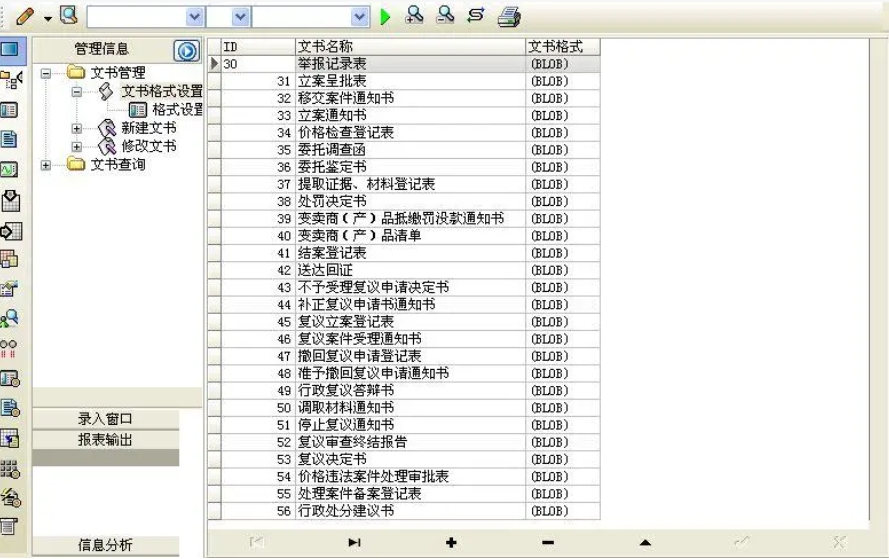Select 文书管理 folder in tree
The image size is (889, 559).
(x=118, y=73)
